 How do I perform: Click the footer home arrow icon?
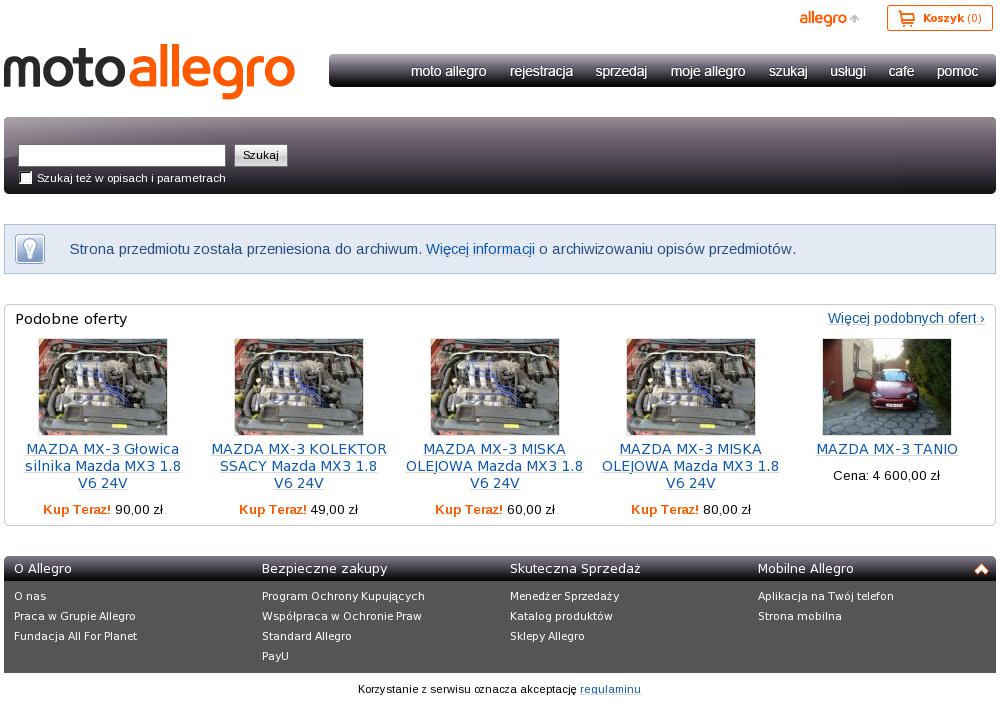(x=981, y=569)
